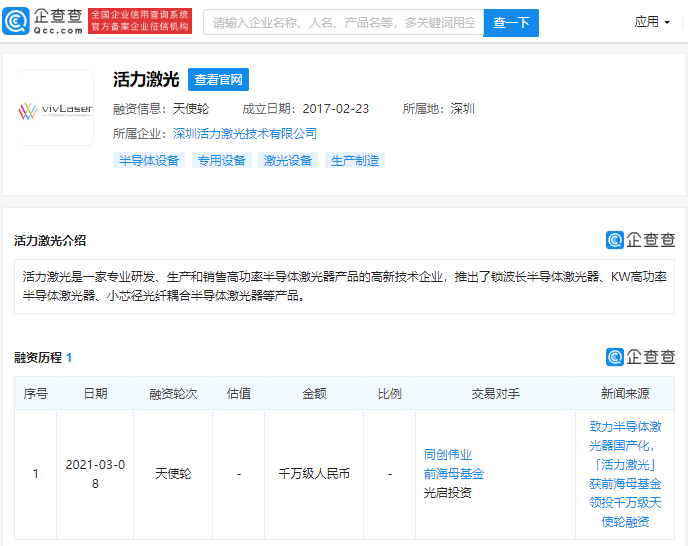This screenshot has height=546, width=688.
Task: Click the 查看官网 button
Action: [x=219, y=79]
